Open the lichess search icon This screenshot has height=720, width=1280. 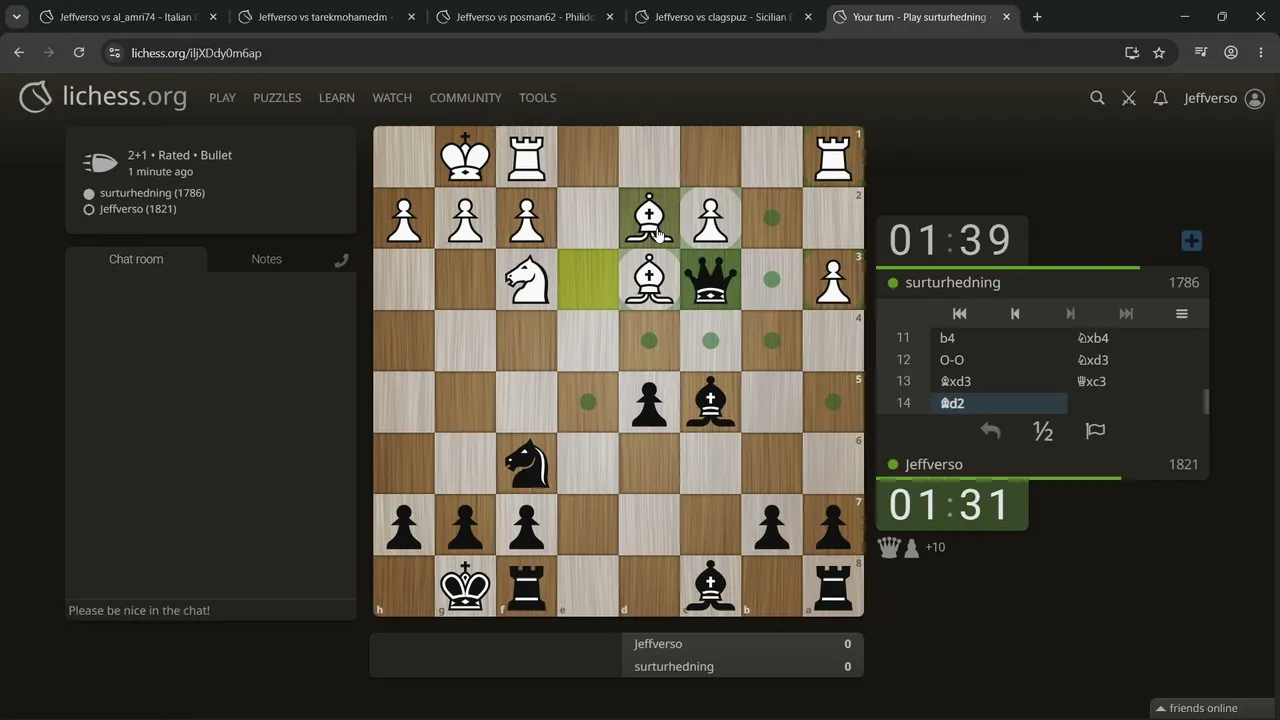pyautogui.click(x=1097, y=98)
